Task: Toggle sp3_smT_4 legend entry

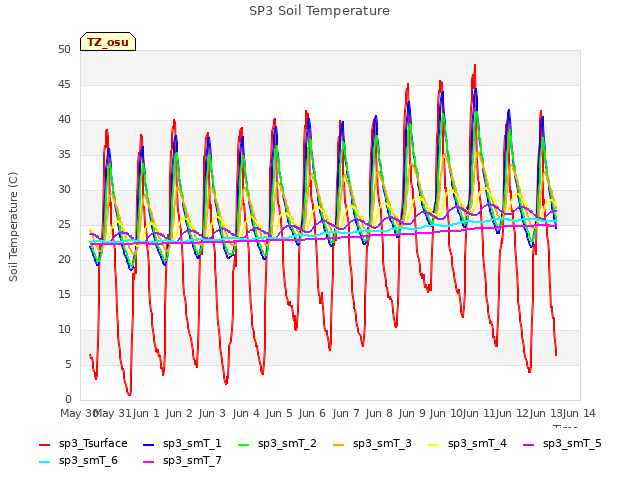Action: click(x=467, y=444)
